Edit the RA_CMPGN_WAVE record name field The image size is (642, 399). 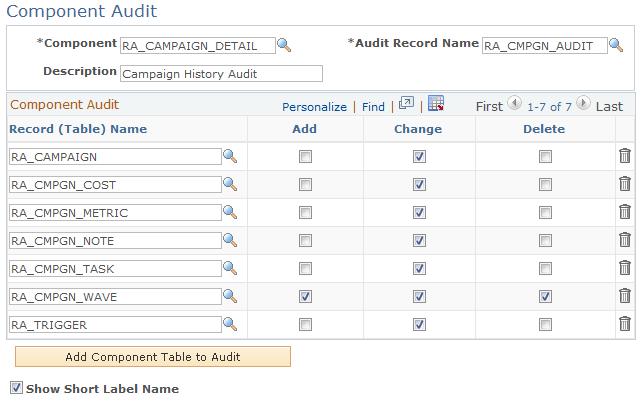click(115, 297)
